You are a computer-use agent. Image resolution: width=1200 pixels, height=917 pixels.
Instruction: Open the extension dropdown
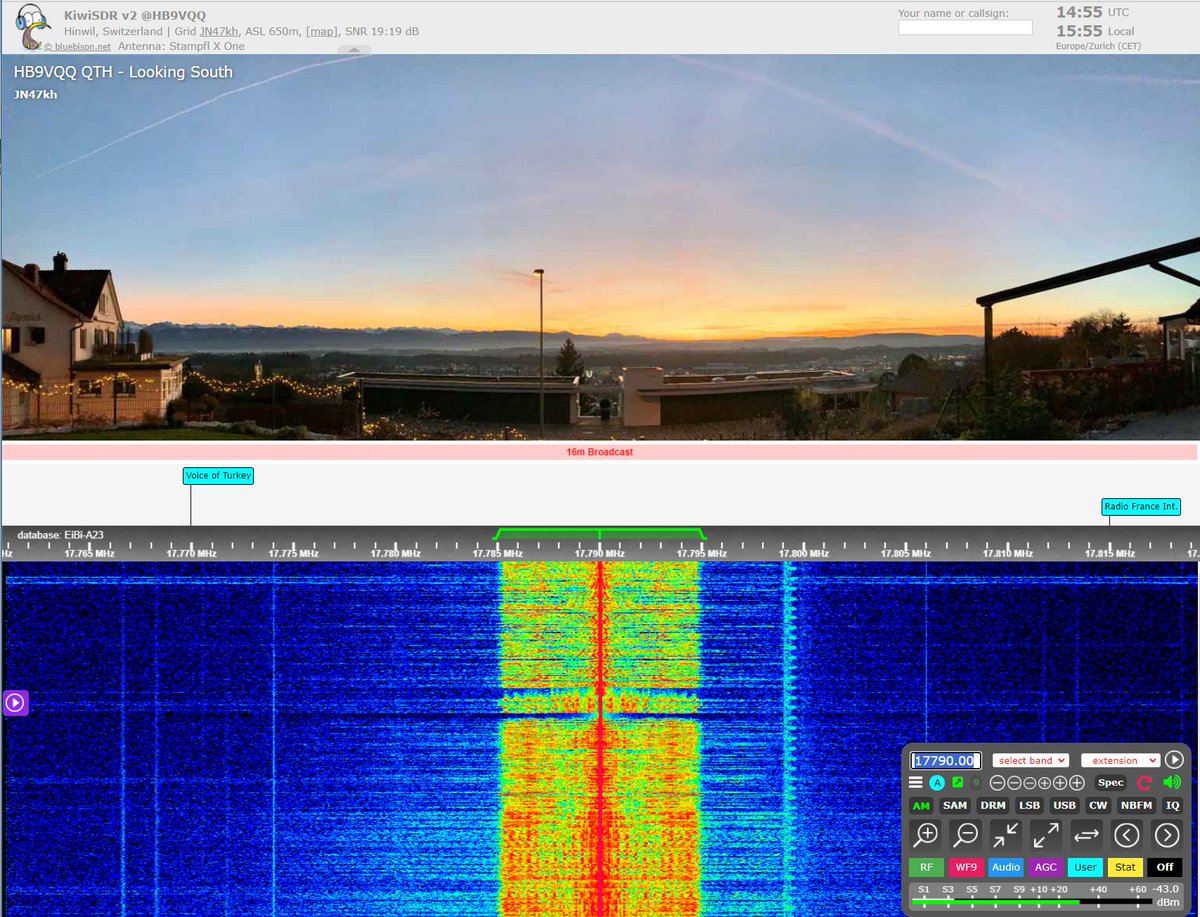(x=1120, y=760)
